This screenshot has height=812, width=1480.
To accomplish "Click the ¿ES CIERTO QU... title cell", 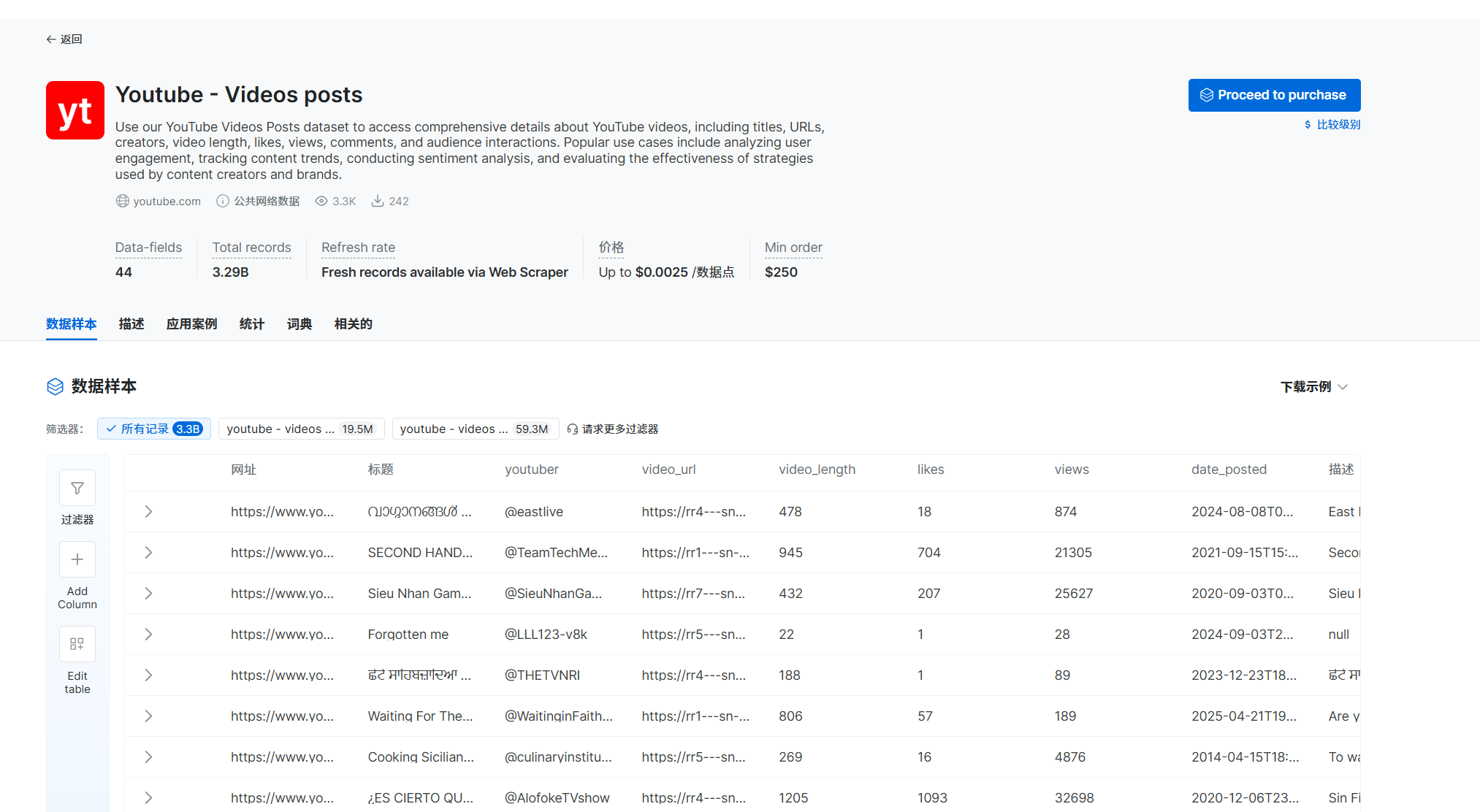I will coord(420,798).
